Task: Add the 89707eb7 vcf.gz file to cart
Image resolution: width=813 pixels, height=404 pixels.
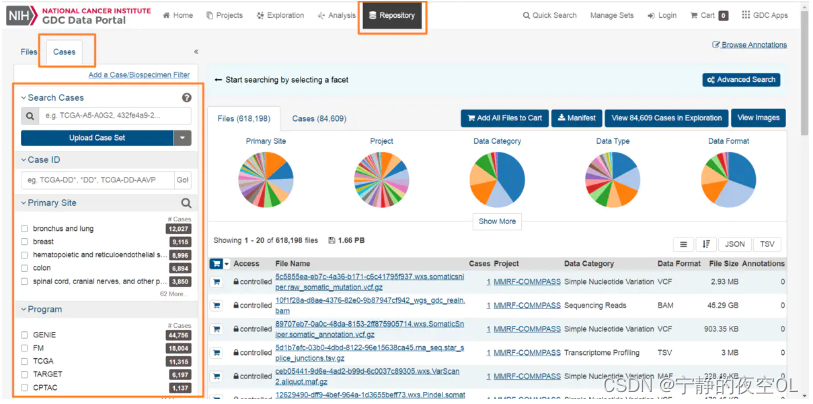Action: click(216, 329)
